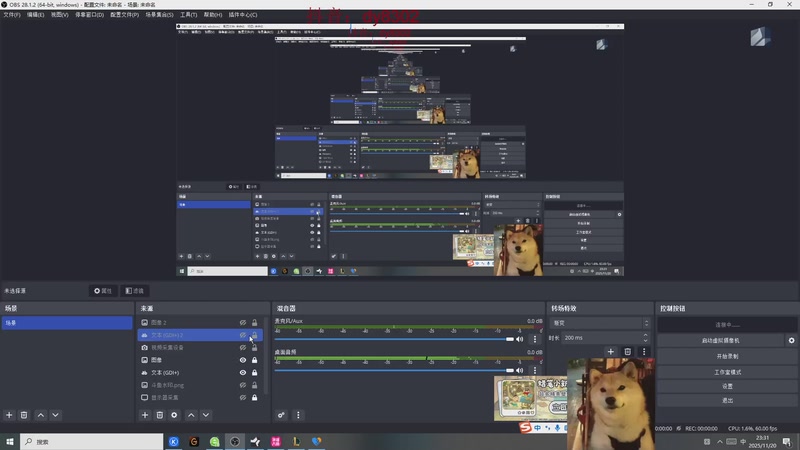Add a new scene with the plus icon

tap(9, 415)
